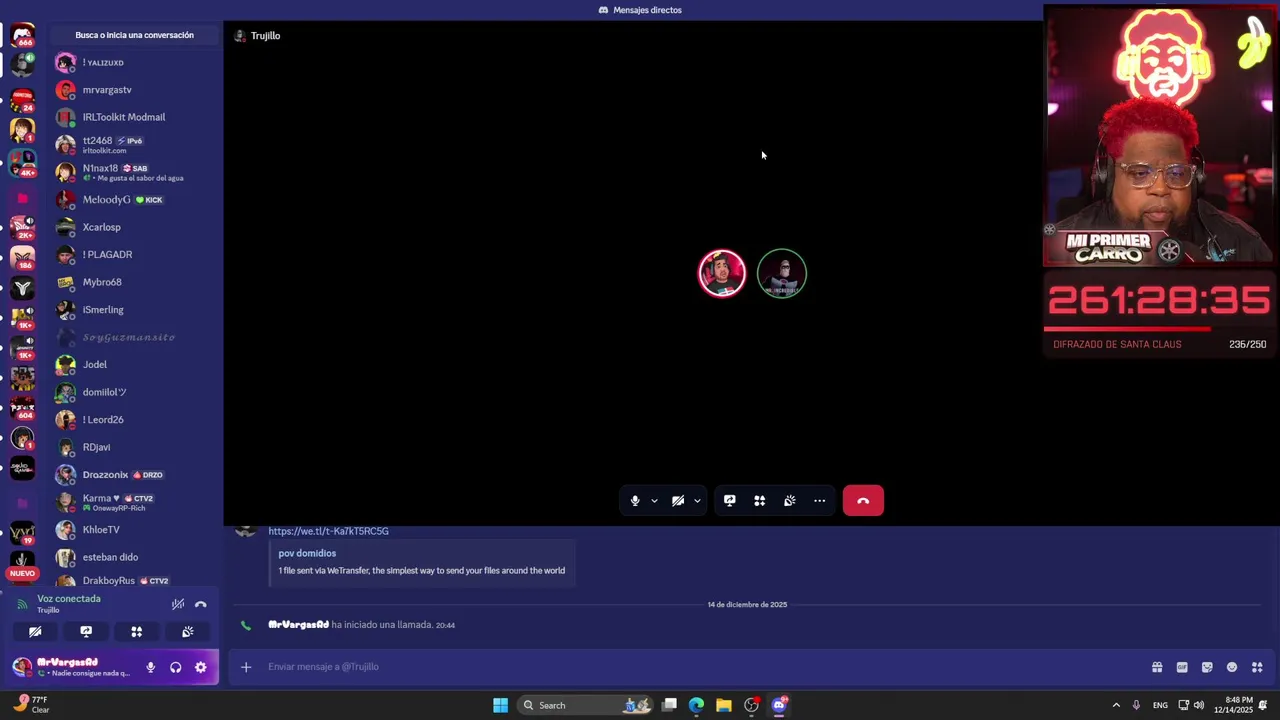
Task: Open the WeTransfer link in chat
Action: (x=328, y=531)
